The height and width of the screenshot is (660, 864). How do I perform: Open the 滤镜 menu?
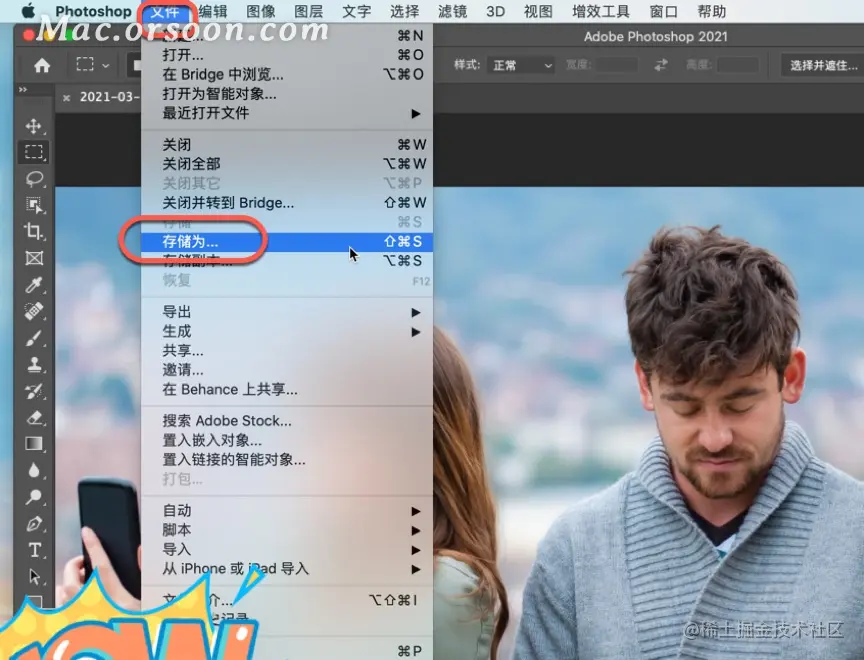[x=452, y=11]
